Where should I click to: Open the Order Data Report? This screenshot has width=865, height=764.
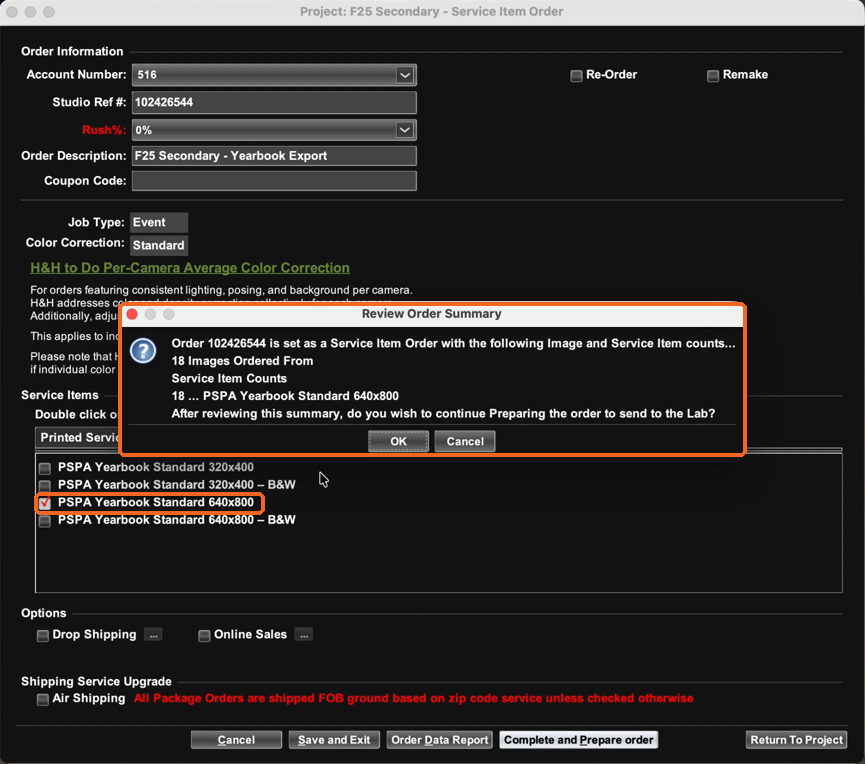(440, 740)
